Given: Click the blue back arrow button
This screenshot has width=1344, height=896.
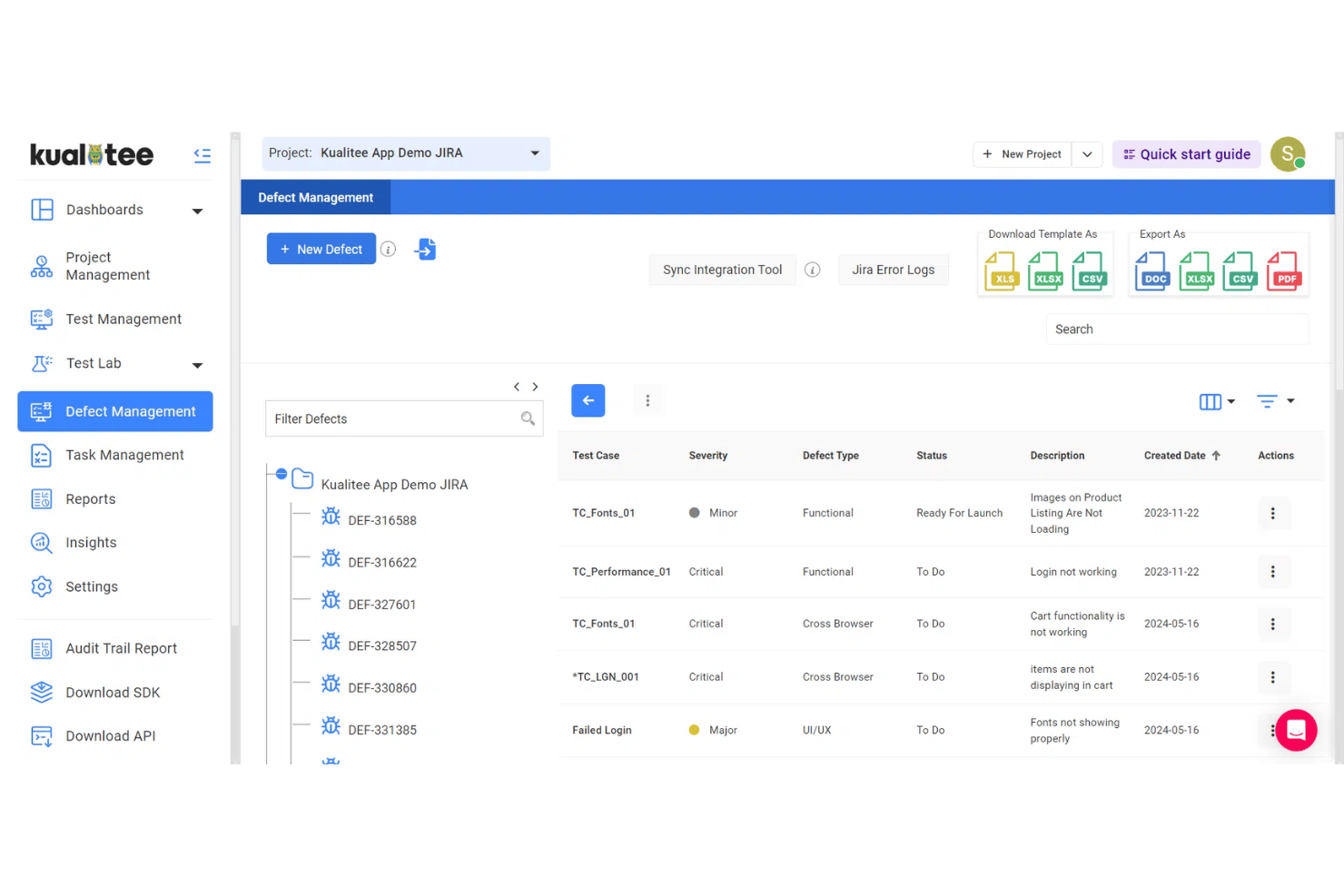Looking at the screenshot, I should click(588, 400).
